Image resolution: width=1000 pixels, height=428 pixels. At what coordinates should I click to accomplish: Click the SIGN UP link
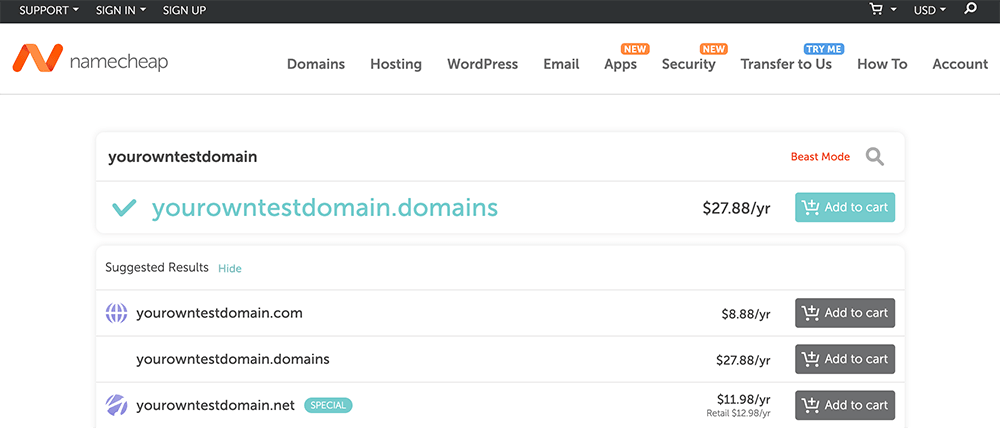[x=184, y=10]
